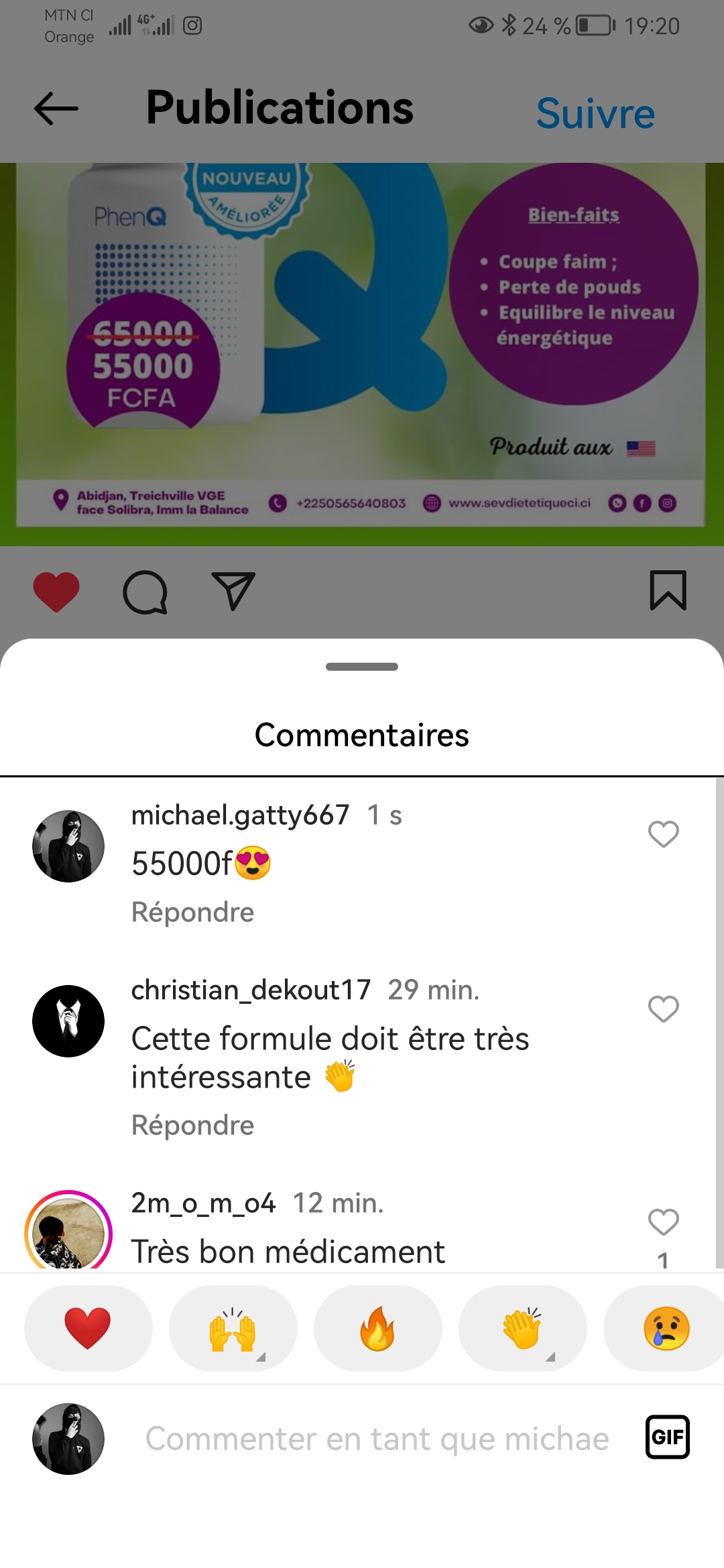
Task: Open the comment bubble icon
Action: 145,592
